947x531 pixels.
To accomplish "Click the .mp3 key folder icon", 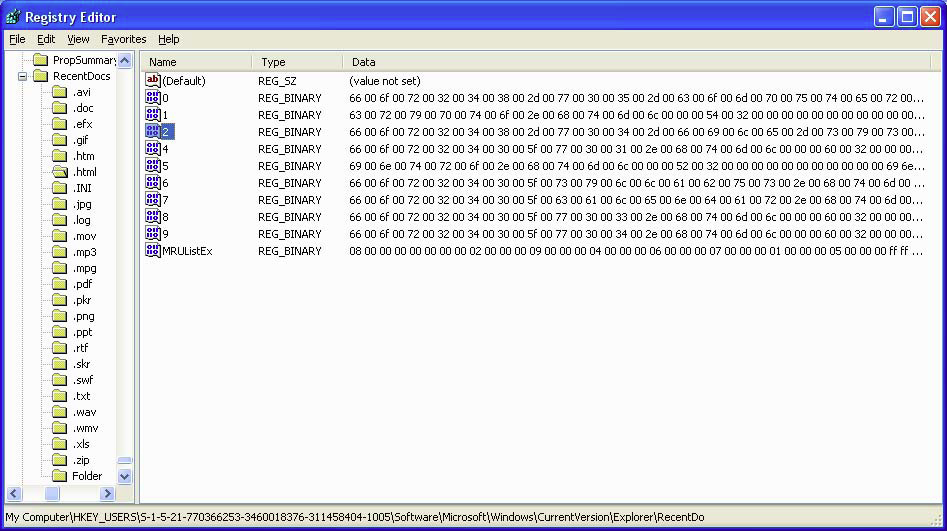I will (59, 252).
